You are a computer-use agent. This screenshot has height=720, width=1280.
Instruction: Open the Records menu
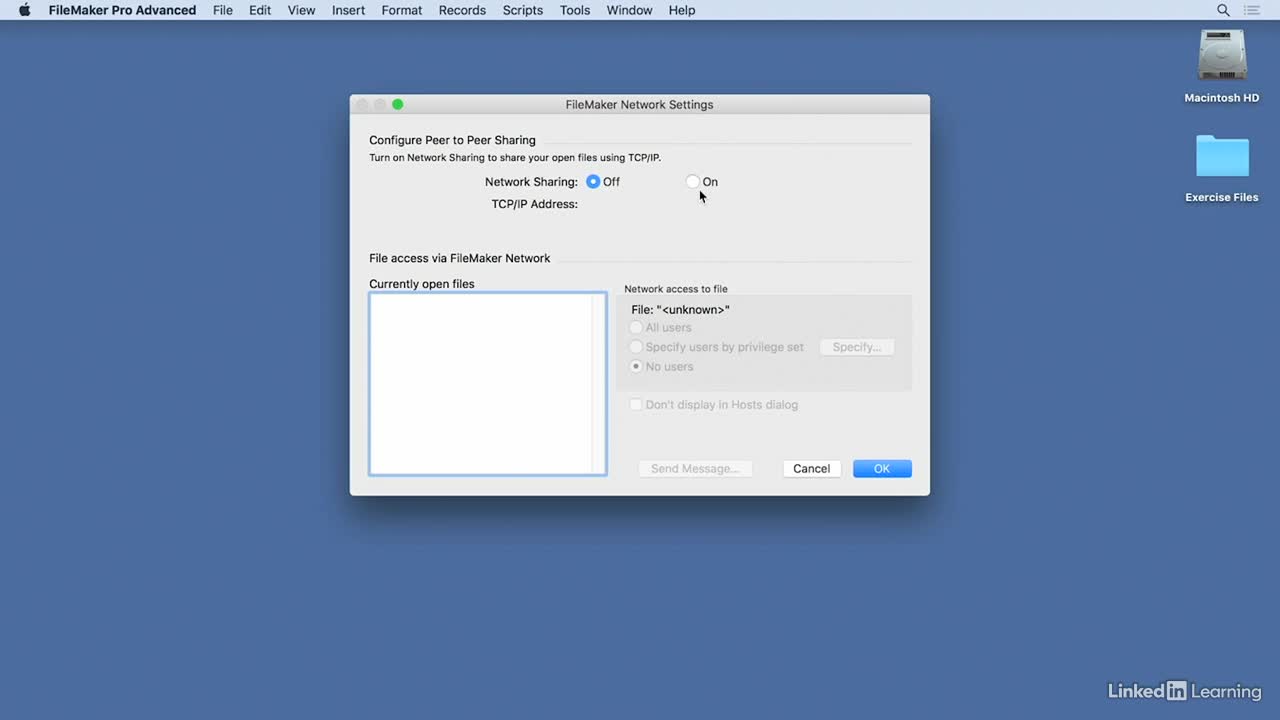462,10
